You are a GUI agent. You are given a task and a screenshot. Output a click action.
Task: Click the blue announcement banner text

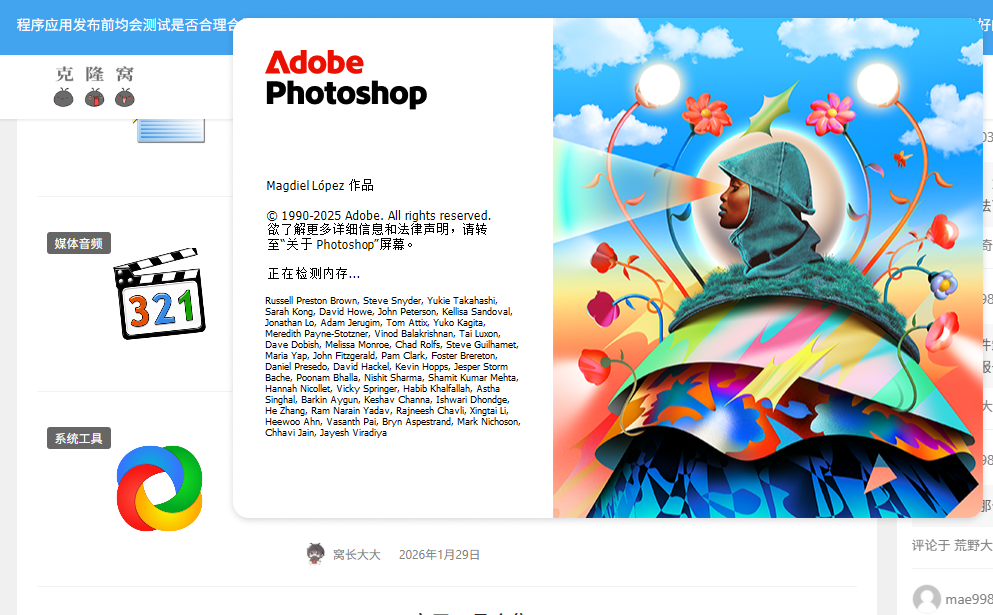coord(120,25)
